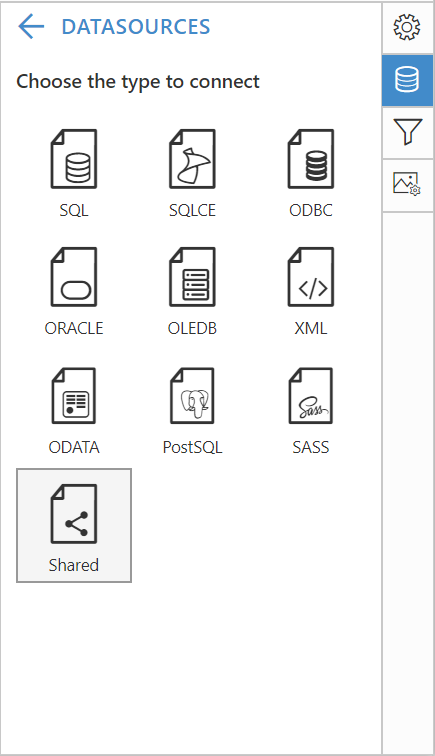The image size is (435, 756).
Task: Click the PostSQL text label
Action: [x=192, y=447]
